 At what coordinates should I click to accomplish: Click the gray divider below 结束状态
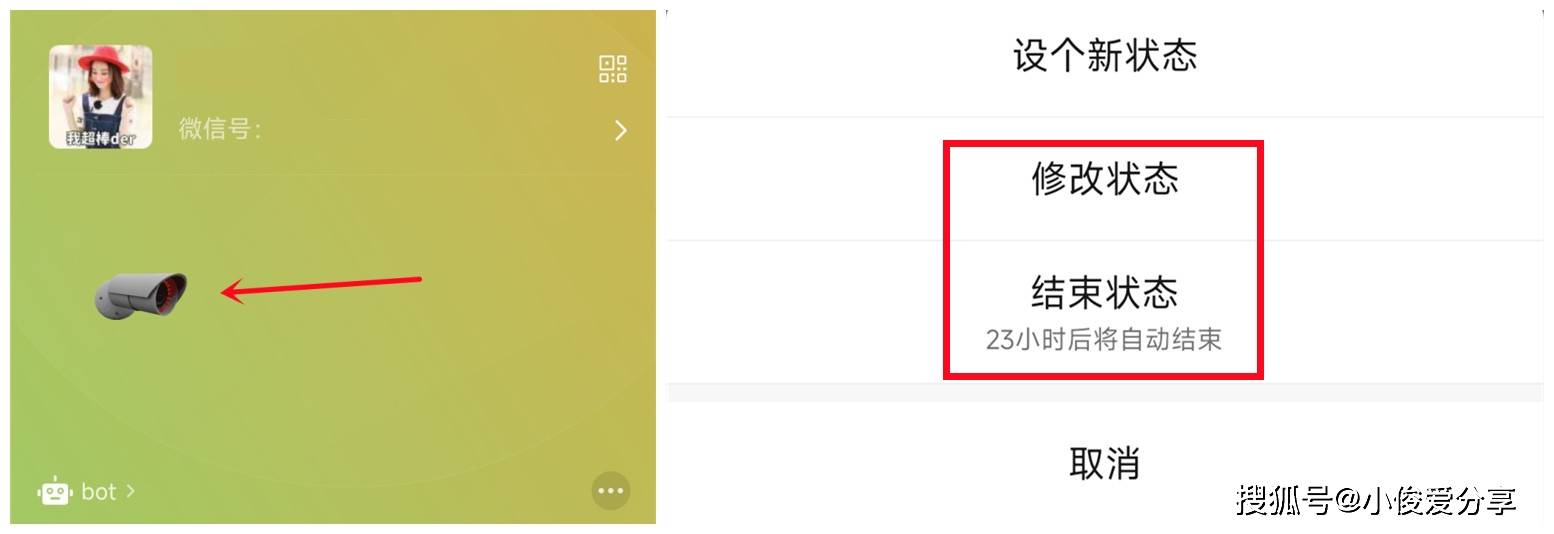click(1105, 392)
